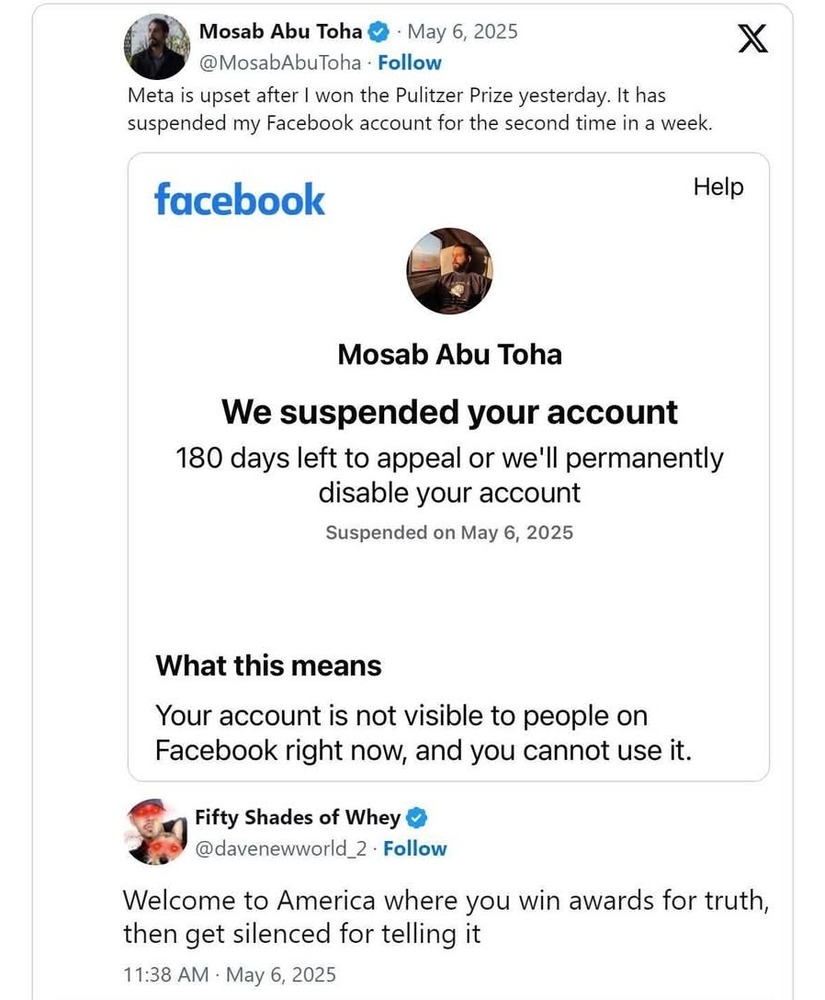Open the May 6, 2025 tweet date
Viewport: 825px width, 1000px height.
(x=462, y=31)
